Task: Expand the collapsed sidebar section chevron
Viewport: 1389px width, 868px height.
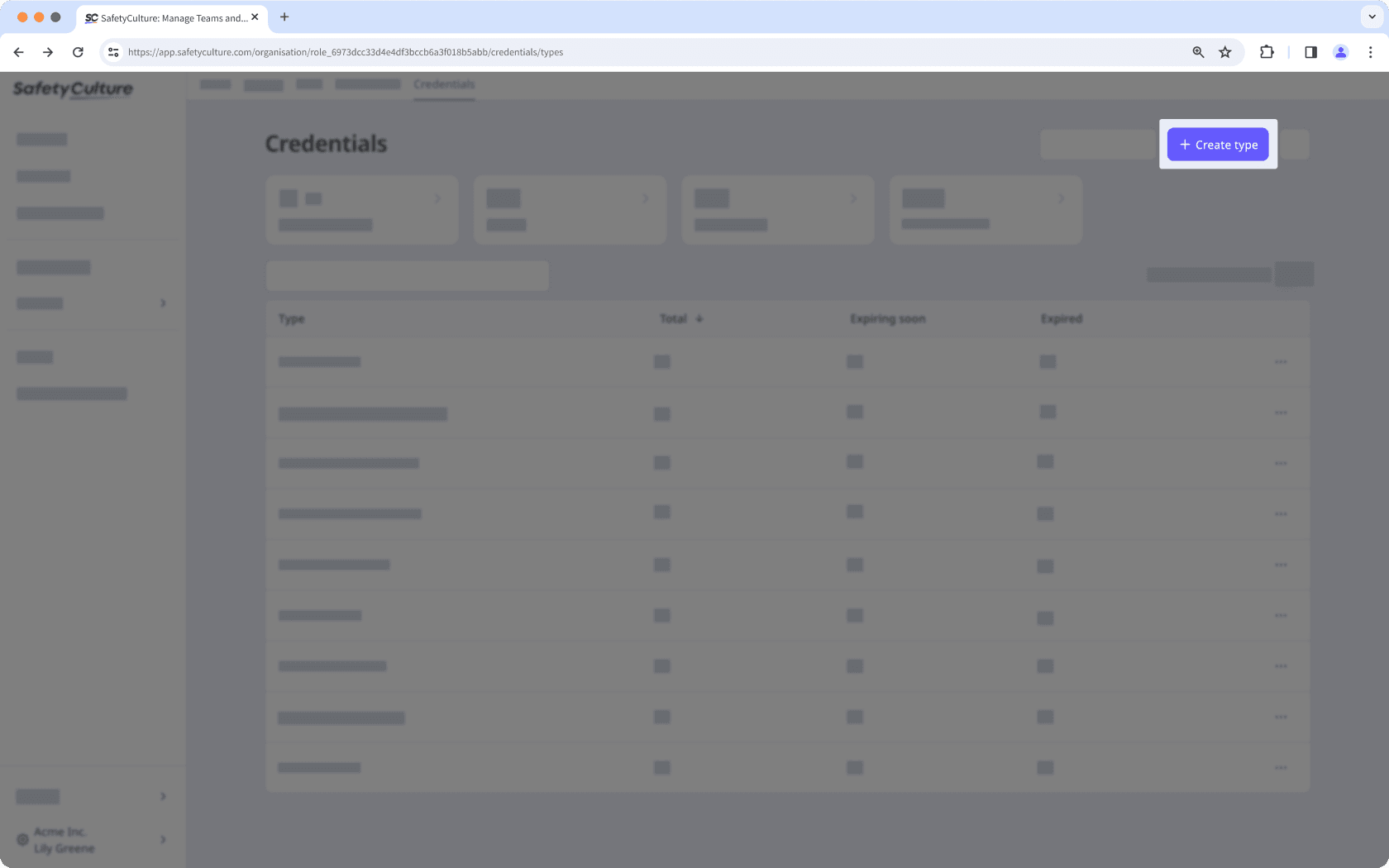Action: click(163, 303)
